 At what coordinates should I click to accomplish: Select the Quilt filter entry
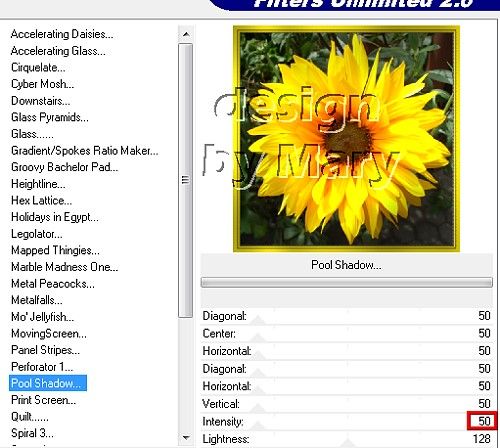click(30, 416)
